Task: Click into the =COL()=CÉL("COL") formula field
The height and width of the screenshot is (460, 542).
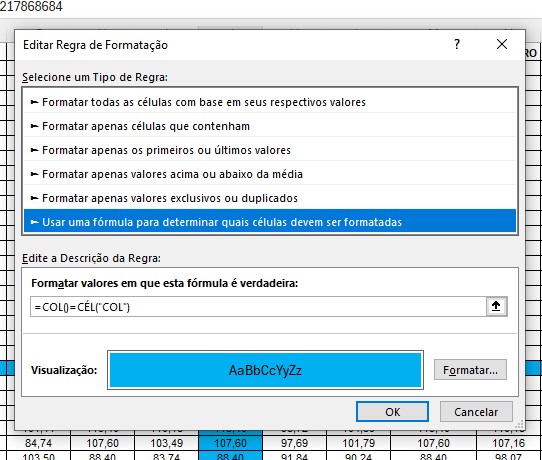Action: click(258, 307)
